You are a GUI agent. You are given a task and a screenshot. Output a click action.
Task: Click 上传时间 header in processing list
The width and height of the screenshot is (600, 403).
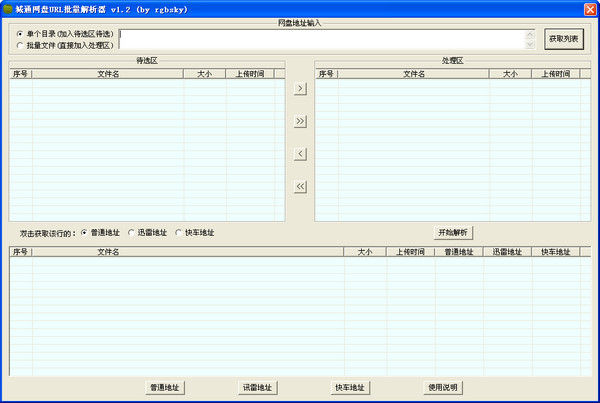tap(556, 74)
